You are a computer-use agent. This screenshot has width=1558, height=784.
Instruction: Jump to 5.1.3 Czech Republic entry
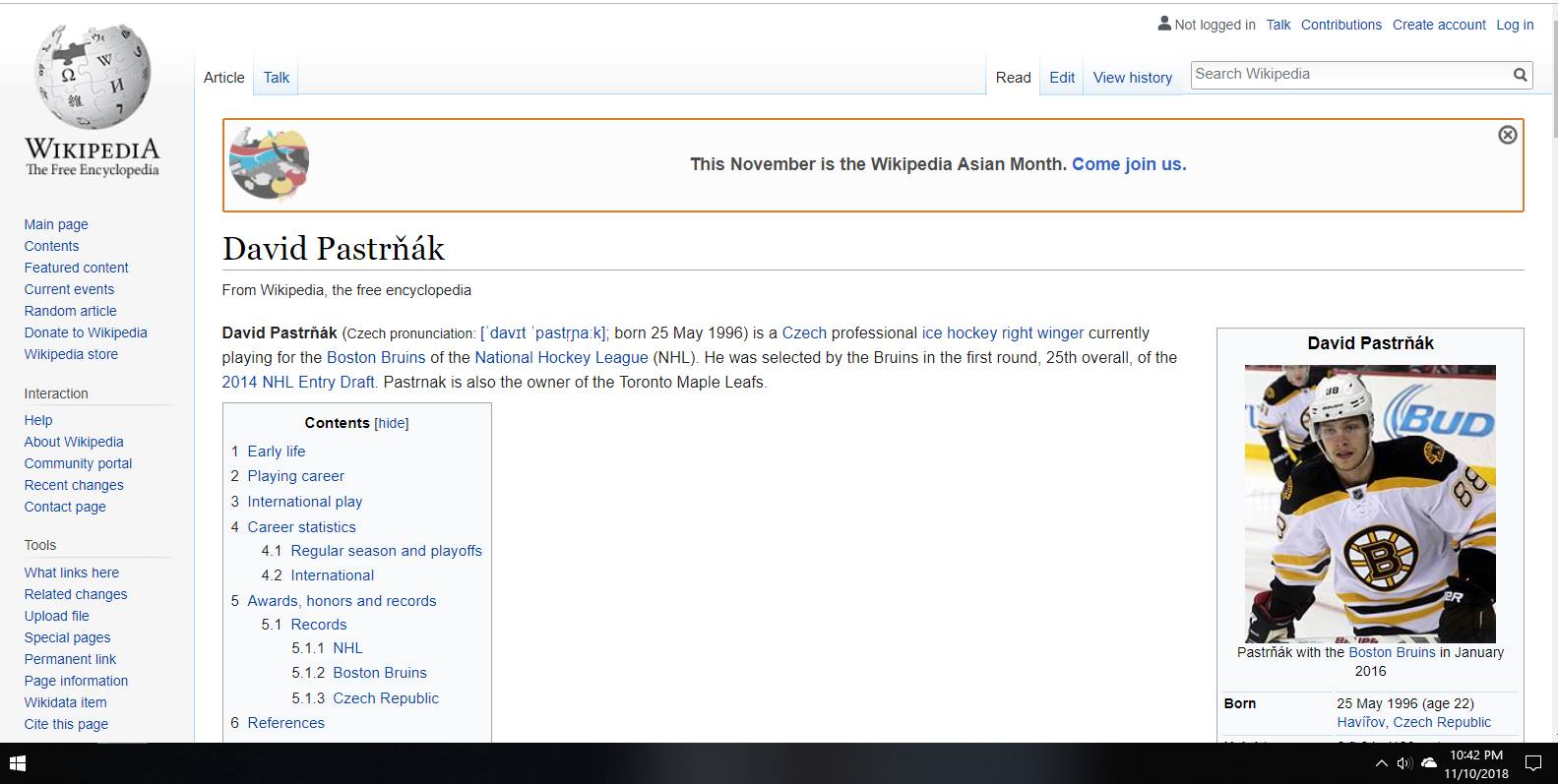386,698
